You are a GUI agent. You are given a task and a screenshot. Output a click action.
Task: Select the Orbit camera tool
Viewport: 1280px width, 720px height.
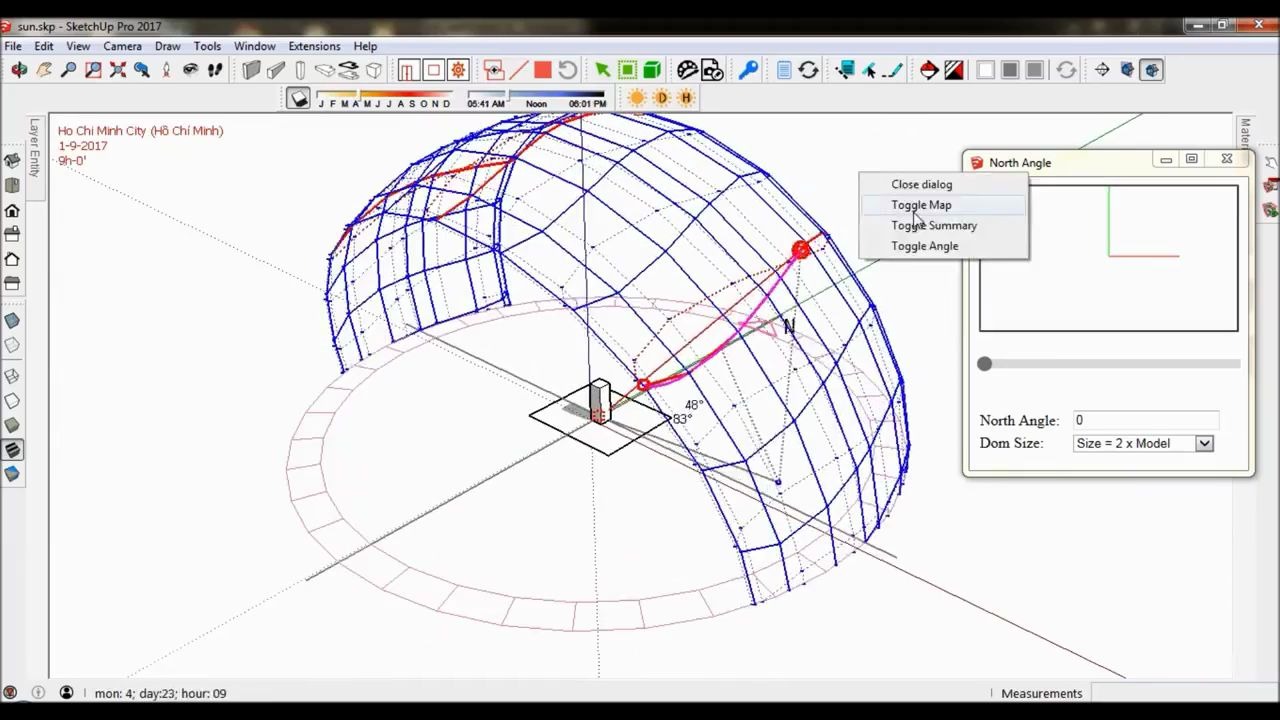19,70
